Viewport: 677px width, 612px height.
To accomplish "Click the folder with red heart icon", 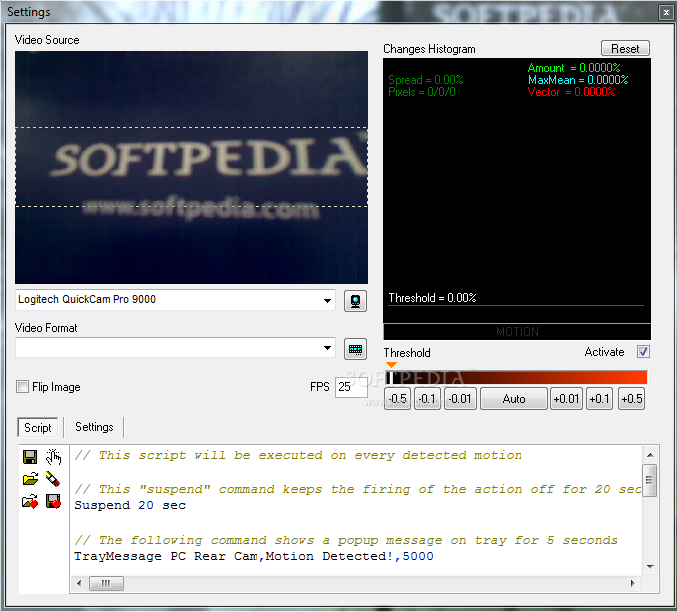I will click(x=30, y=501).
